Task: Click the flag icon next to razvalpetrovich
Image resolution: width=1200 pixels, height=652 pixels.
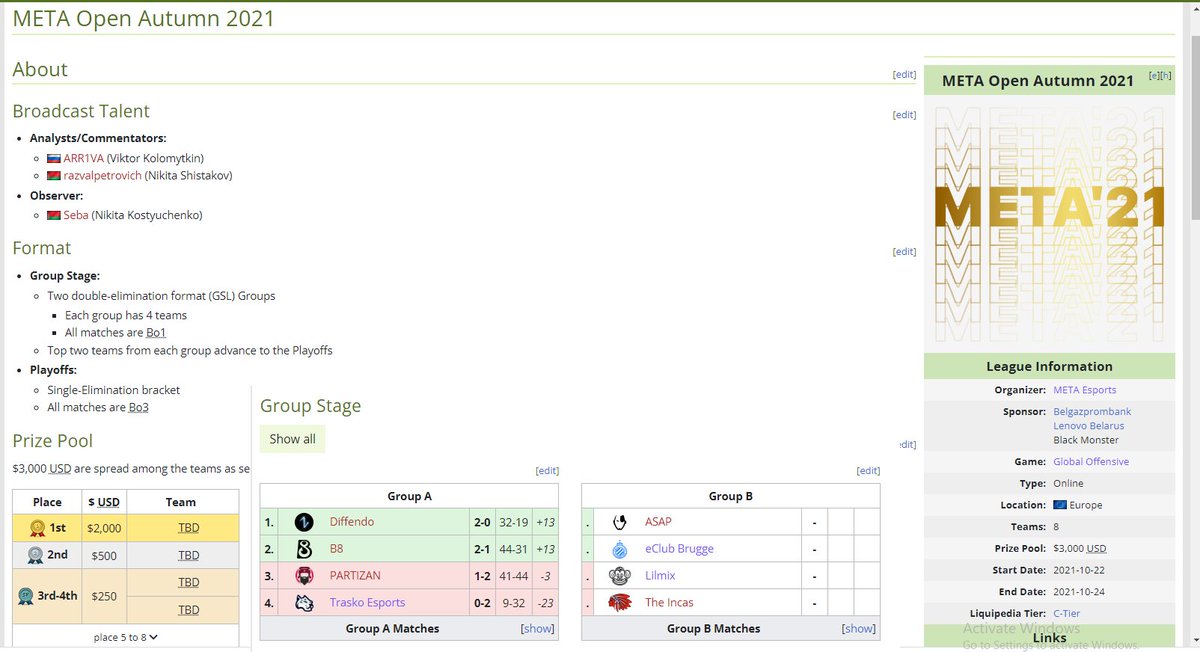Action: pos(54,175)
